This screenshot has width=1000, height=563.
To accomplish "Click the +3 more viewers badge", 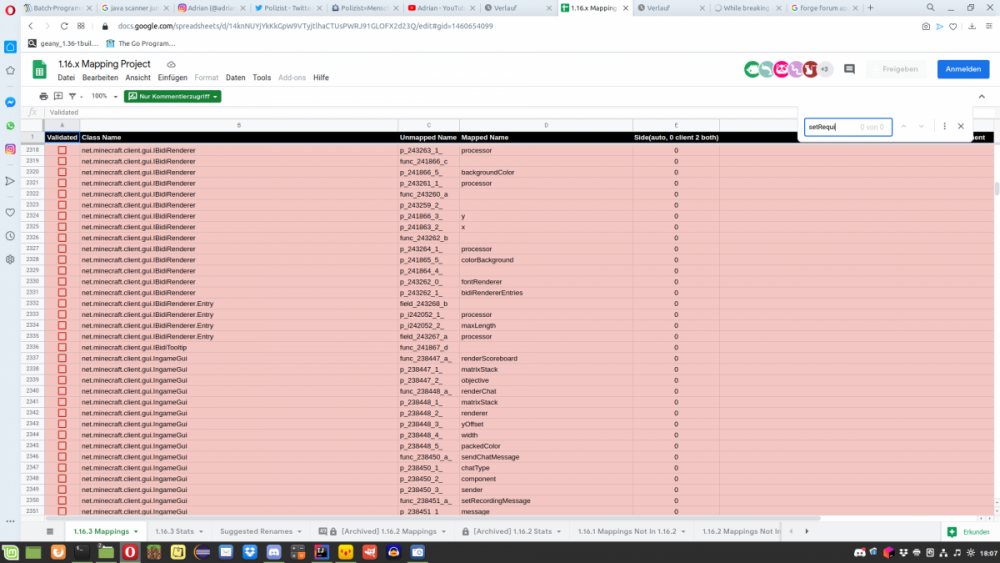I will tap(825, 69).
